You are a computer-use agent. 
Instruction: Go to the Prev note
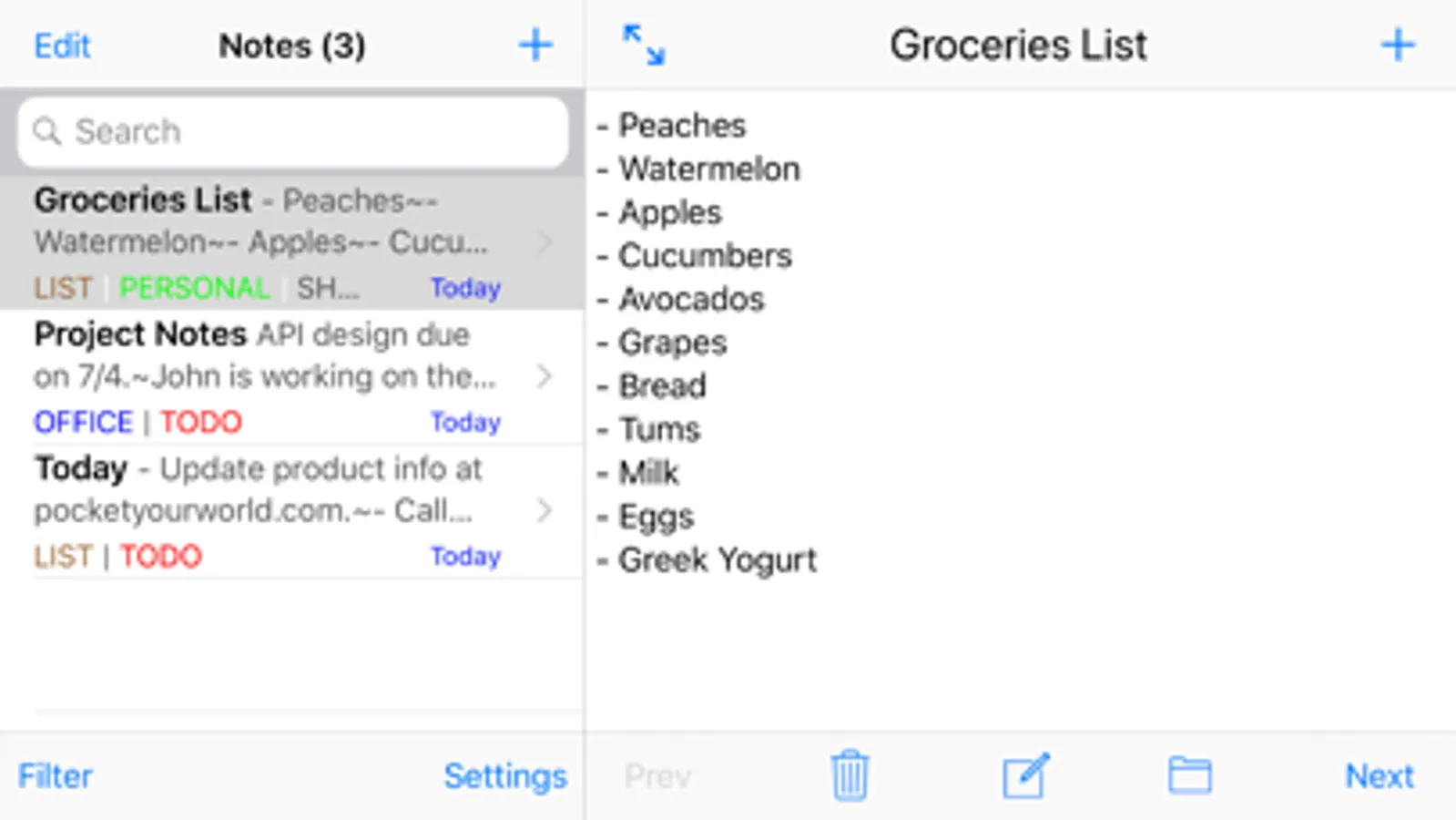pos(657,776)
